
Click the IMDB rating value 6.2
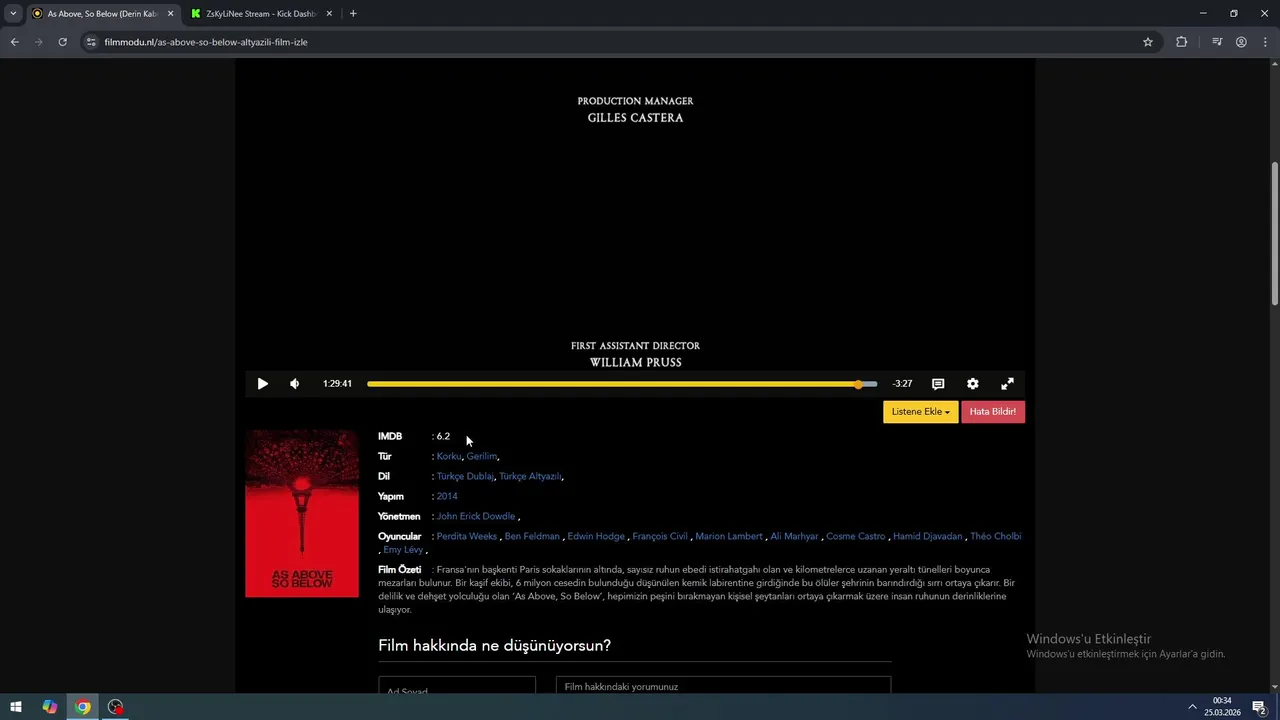(x=443, y=437)
